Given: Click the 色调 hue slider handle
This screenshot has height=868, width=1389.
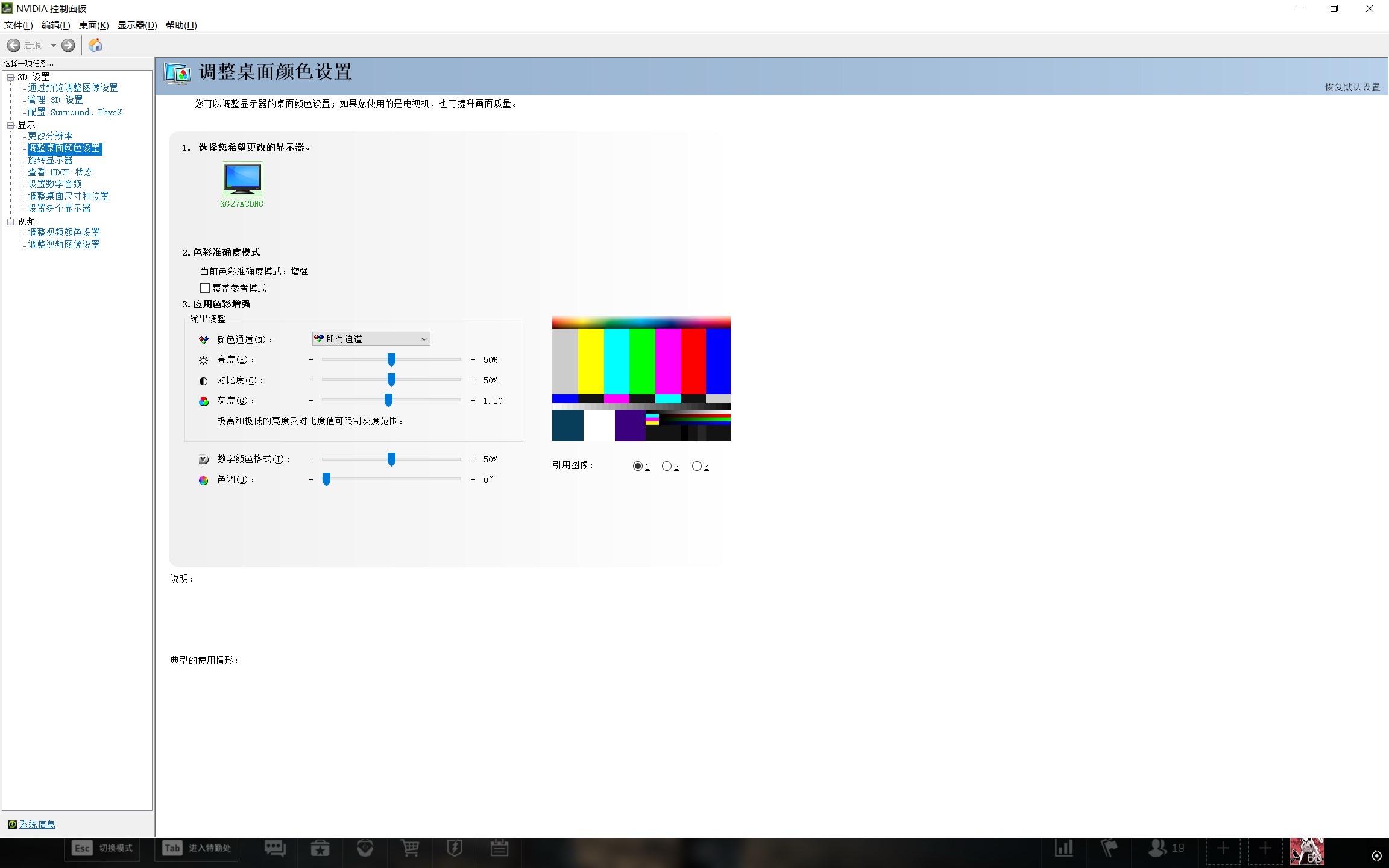Looking at the screenshot, I should coord(326,480).
